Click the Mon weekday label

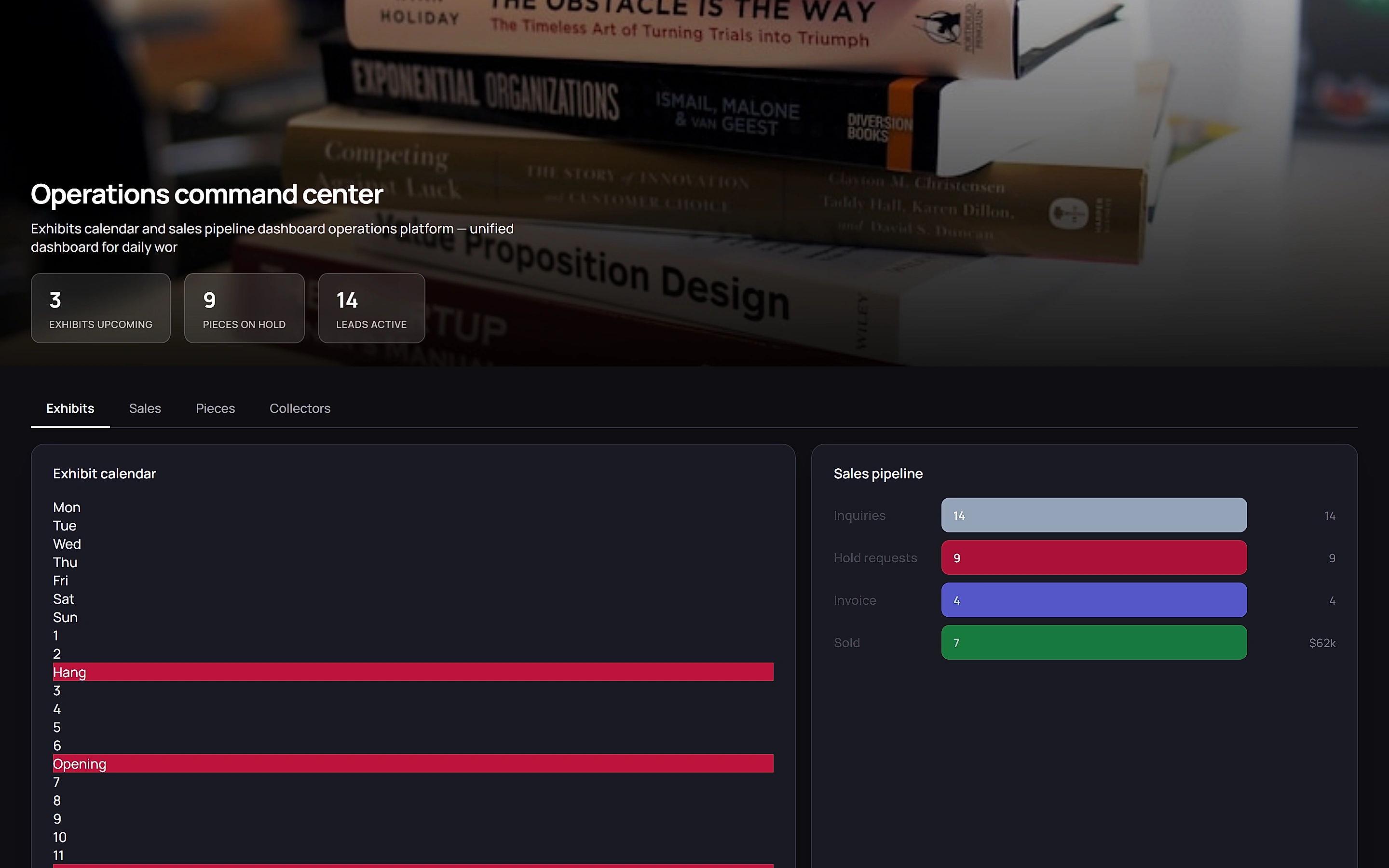(x=67, y=507)
